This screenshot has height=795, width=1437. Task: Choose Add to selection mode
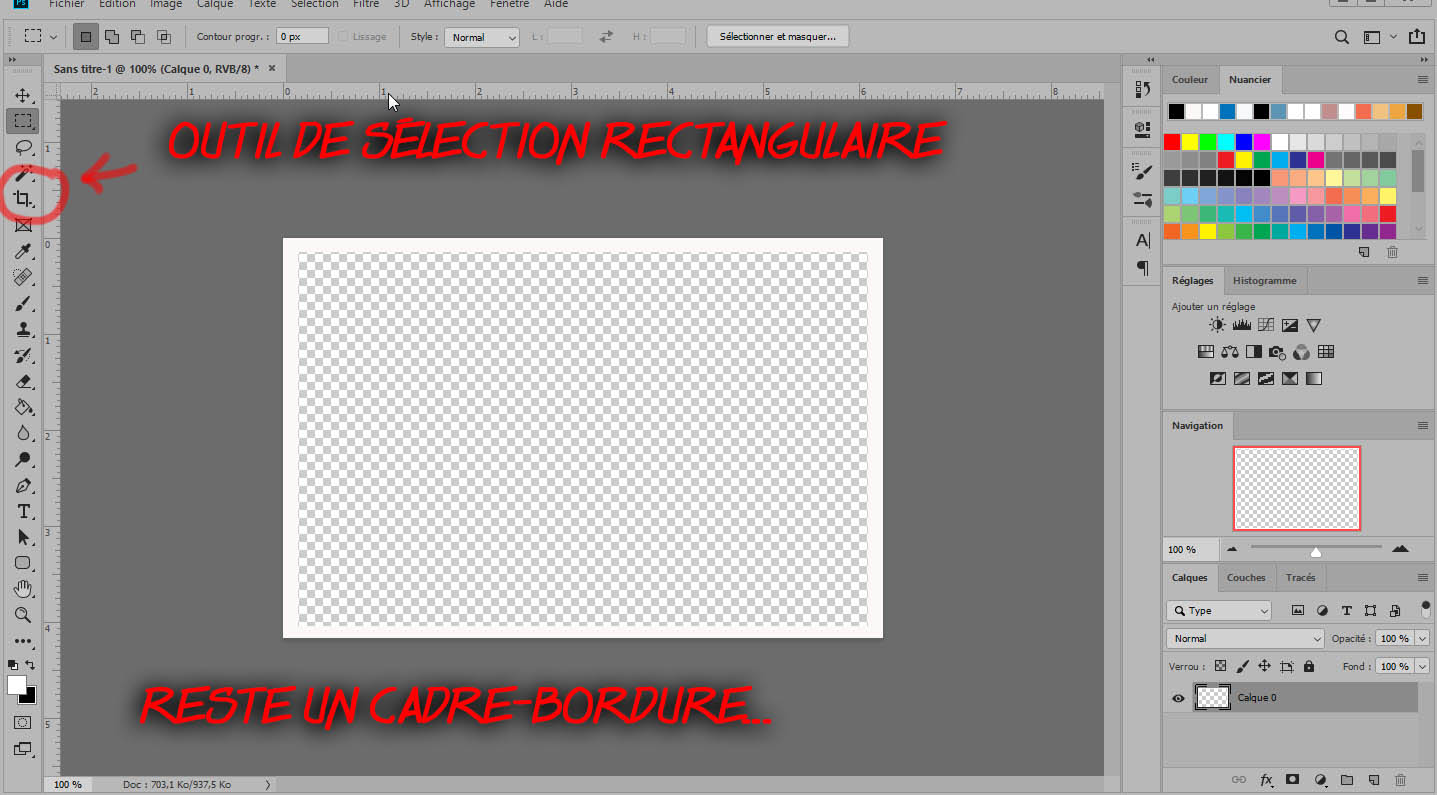click(111, 37)
